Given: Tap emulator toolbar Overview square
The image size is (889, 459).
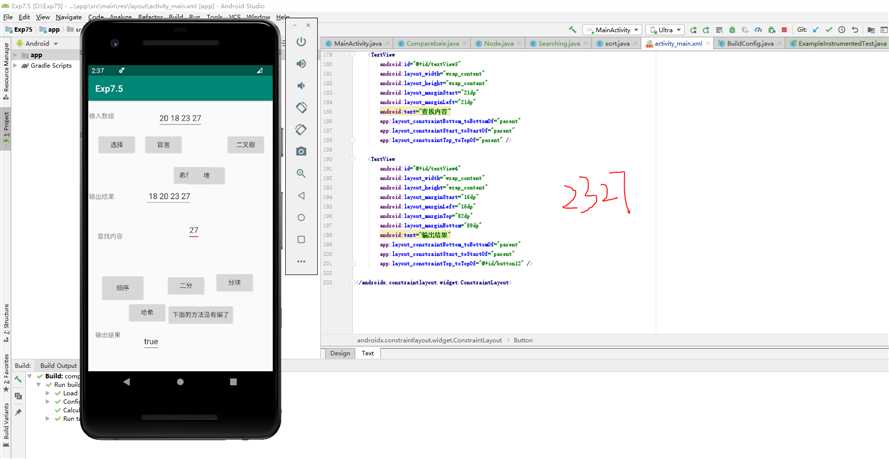Looking at the screenshot, I should point(301,239).
